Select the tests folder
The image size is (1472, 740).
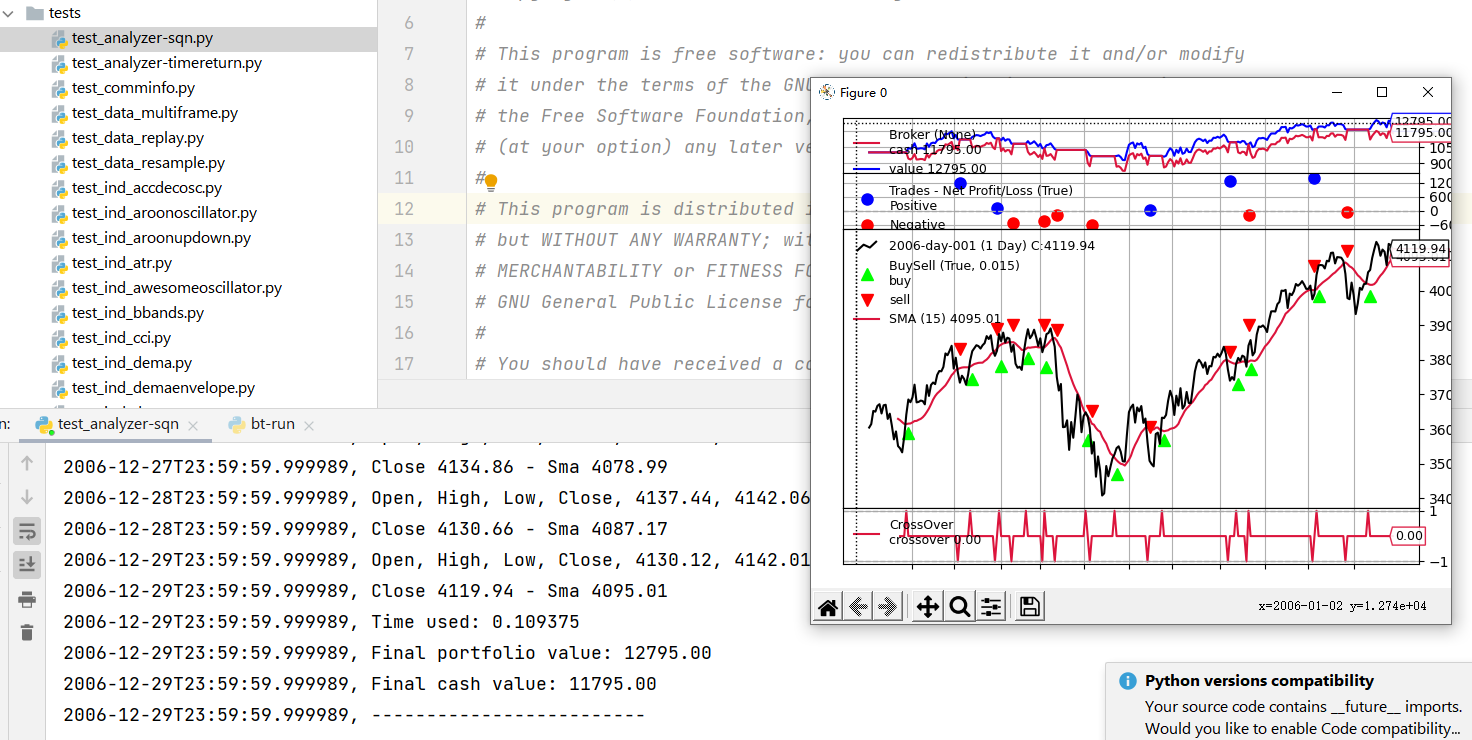pyautogui.click(x=65, y=13)
